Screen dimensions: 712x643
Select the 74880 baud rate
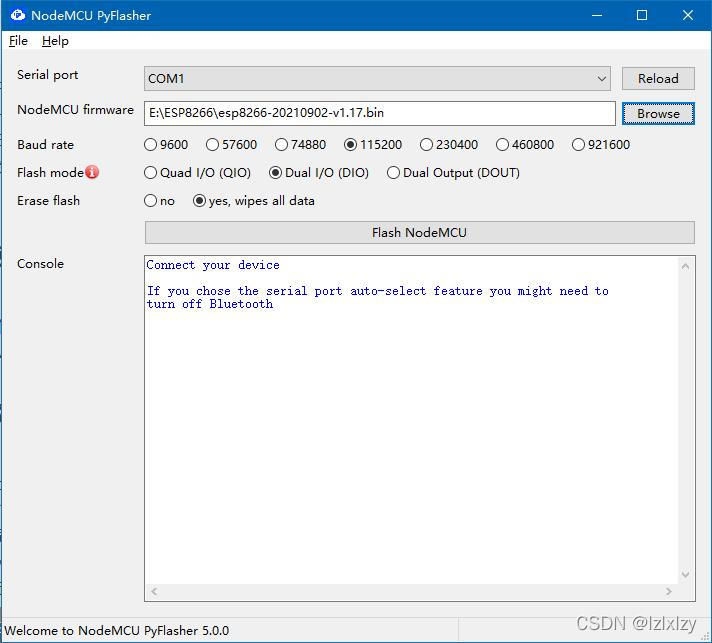300,145
